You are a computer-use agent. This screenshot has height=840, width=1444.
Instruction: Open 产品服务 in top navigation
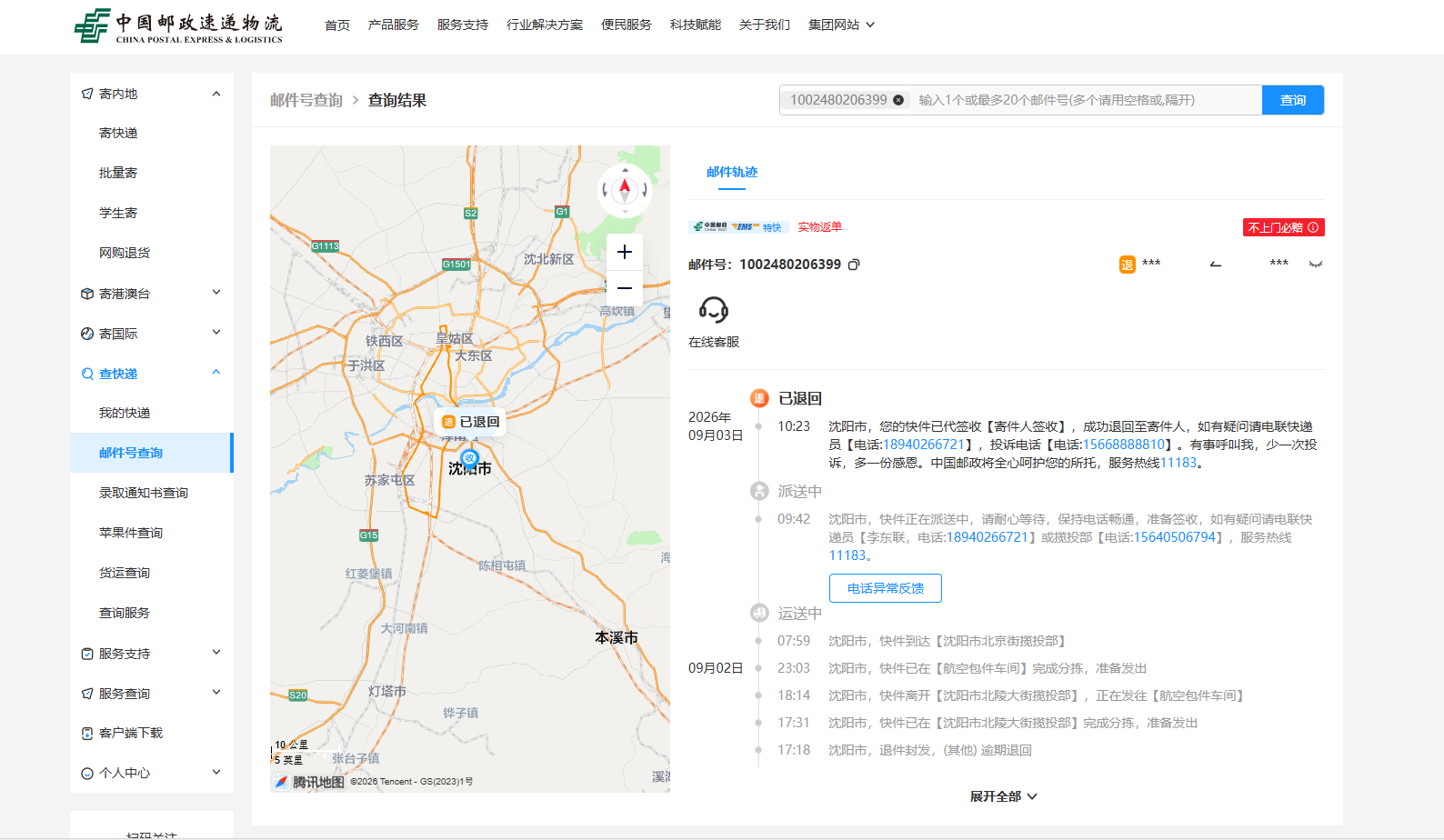(x=393, y=25)
